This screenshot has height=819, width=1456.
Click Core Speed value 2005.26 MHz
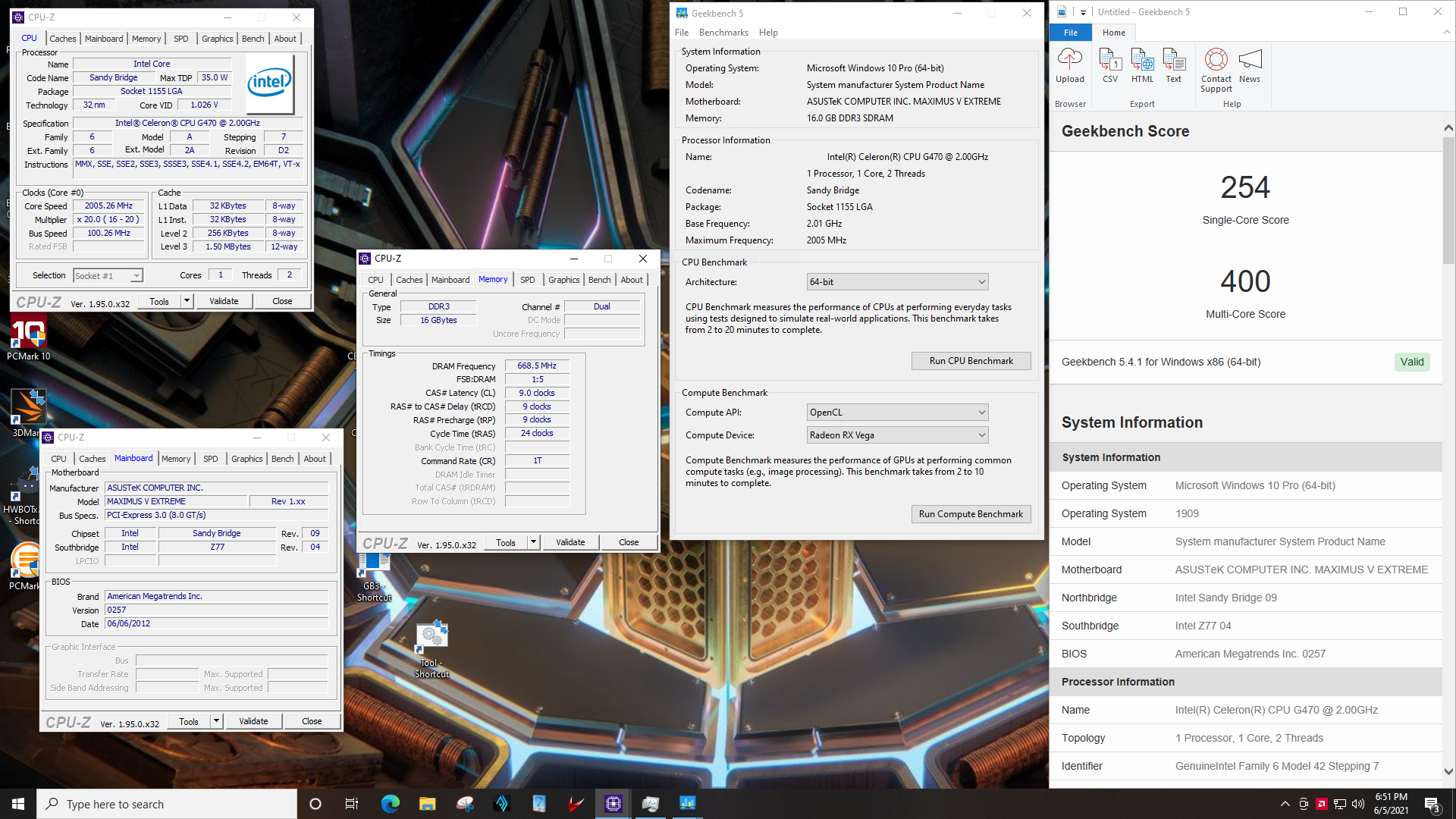coord(108,206)
